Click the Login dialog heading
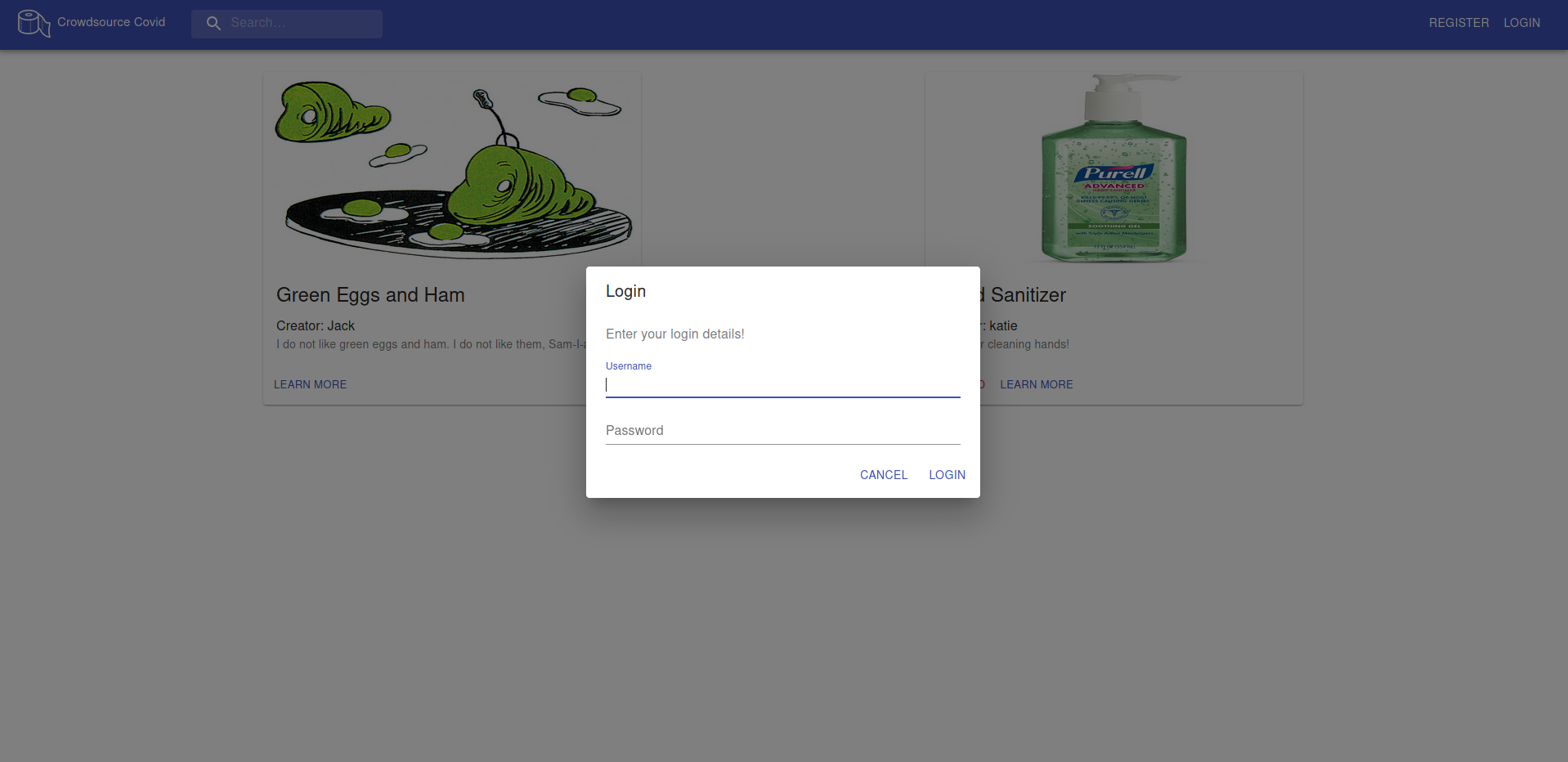1568x762 pixels. pyautogui.click(x=625, y=291)
